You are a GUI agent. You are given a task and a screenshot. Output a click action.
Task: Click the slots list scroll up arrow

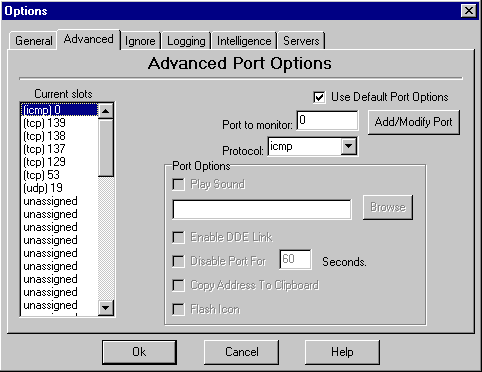pos(106,111)
